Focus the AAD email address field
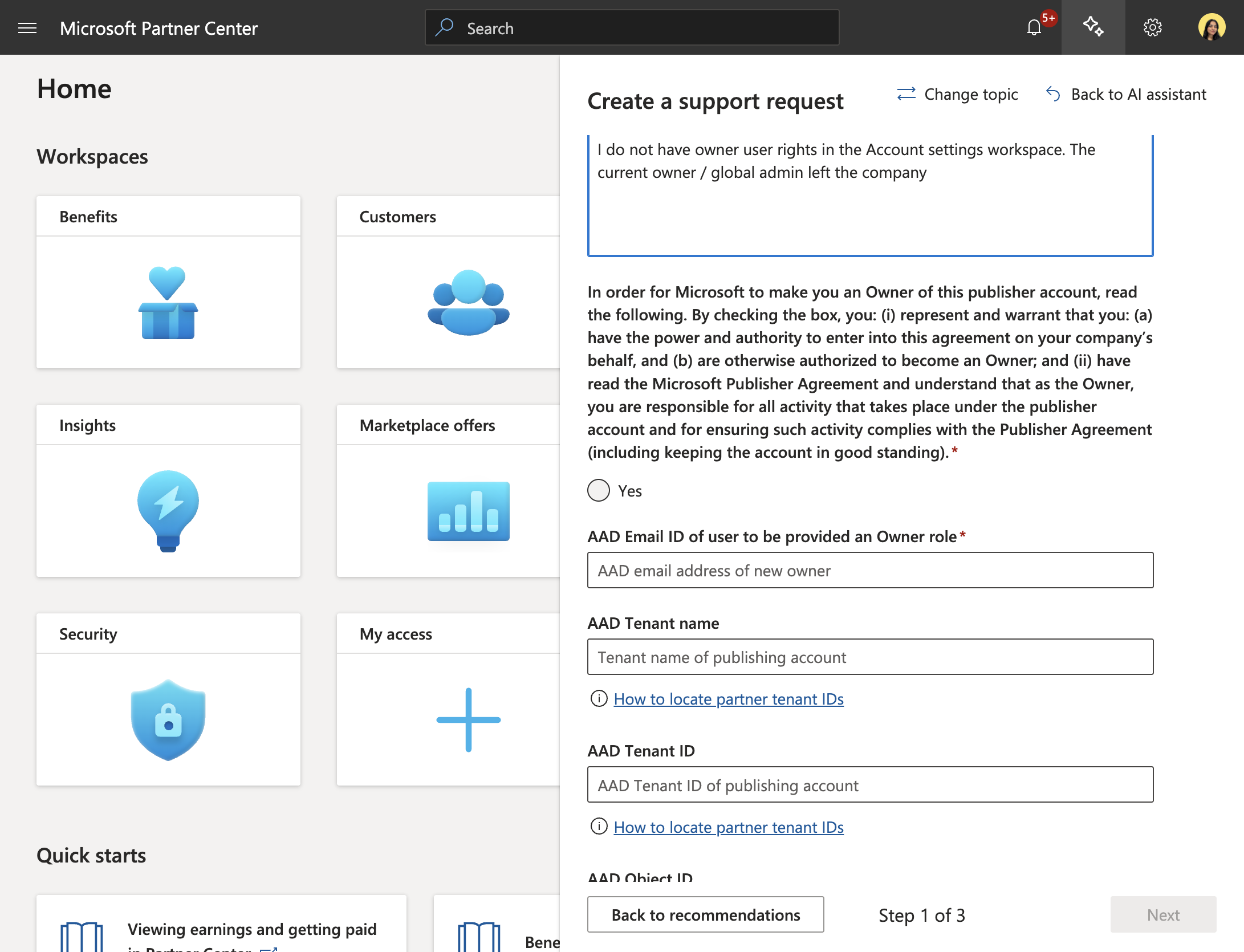 click(870, 570)
